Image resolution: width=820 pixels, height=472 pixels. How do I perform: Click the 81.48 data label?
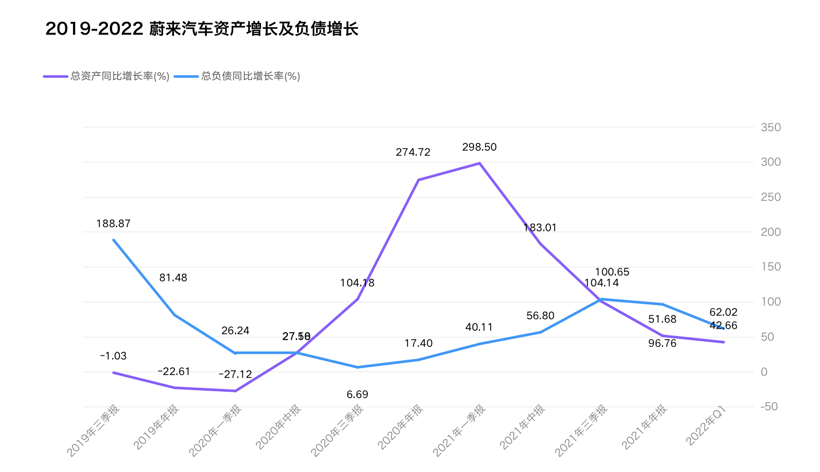[x=173, y=278]
